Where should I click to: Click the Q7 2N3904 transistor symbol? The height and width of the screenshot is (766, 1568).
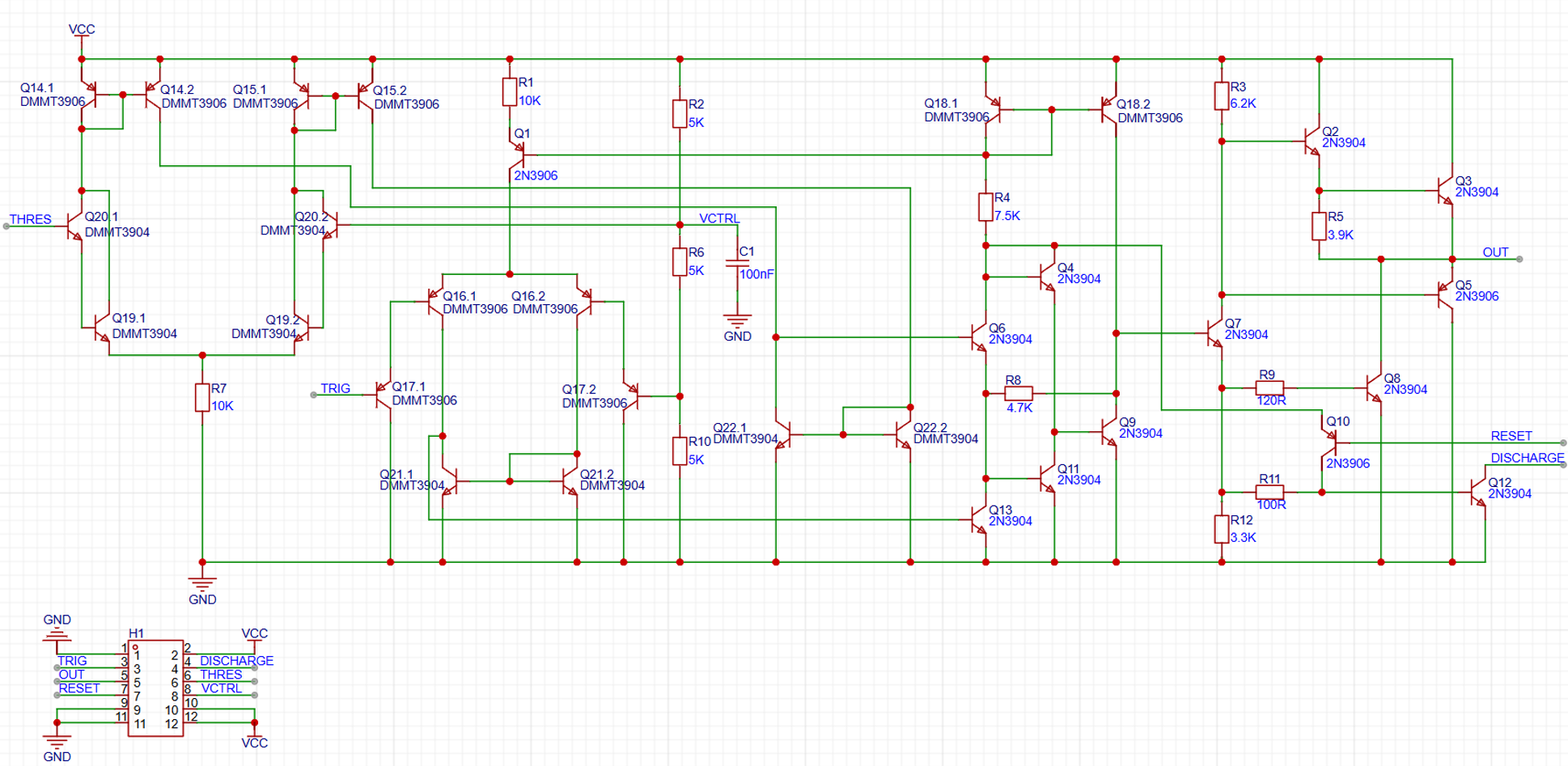tap(1215, 333)
